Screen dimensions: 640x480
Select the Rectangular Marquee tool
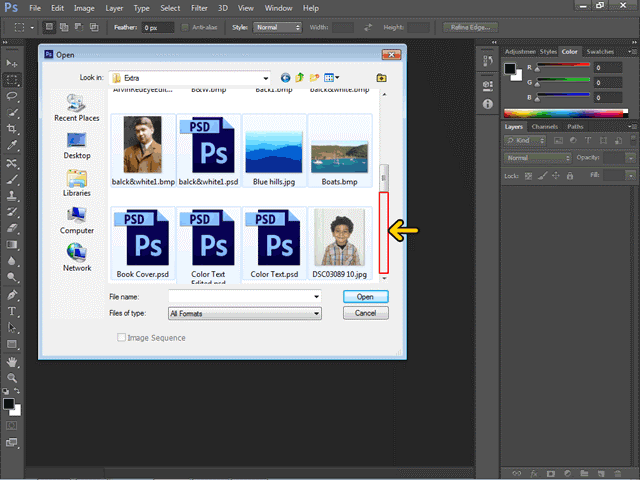(11, 80)
